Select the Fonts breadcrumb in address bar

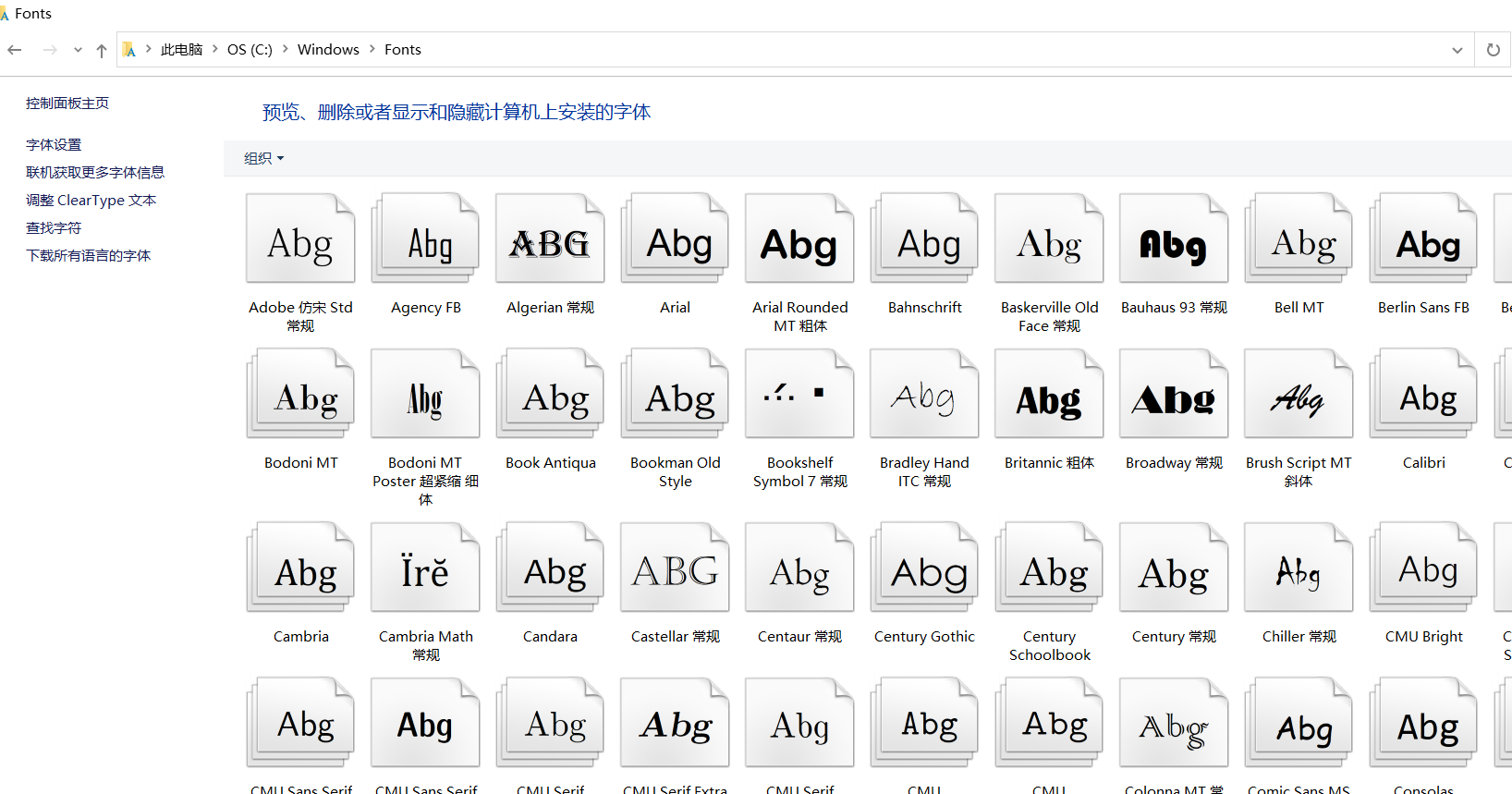[403, 50]
